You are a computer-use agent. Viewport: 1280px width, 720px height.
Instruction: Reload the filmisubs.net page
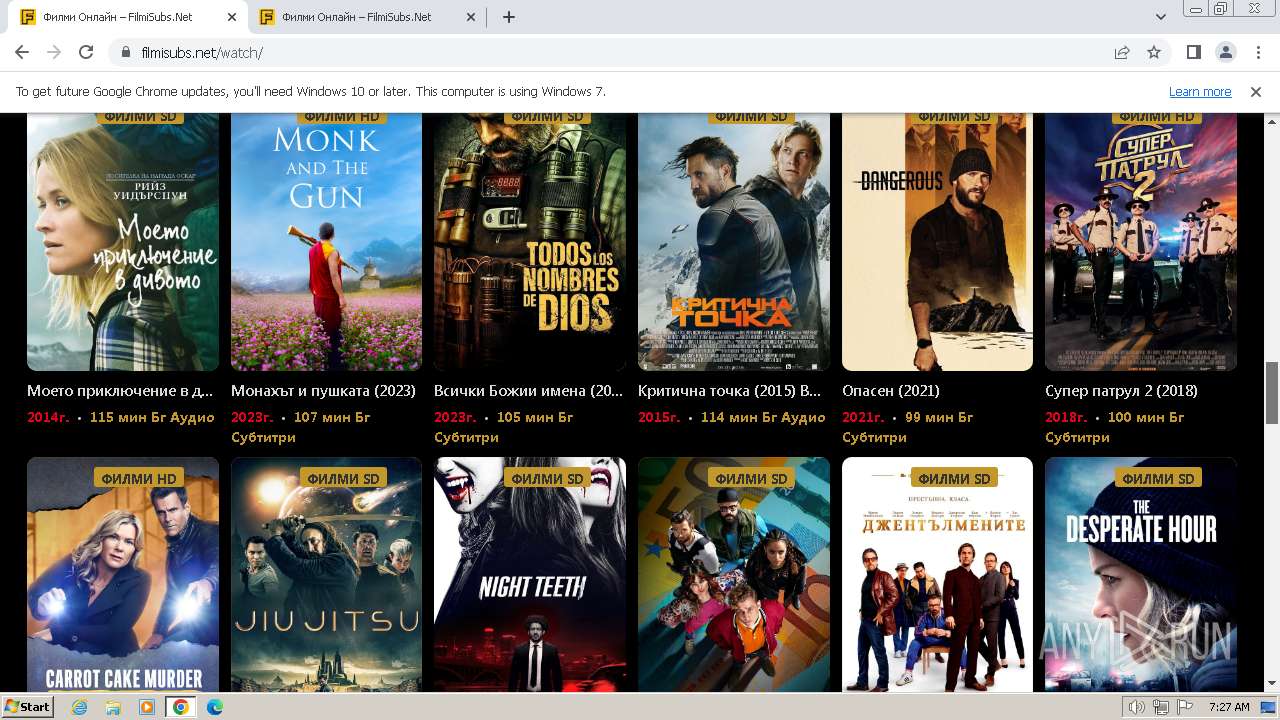[x=86, y=53]
